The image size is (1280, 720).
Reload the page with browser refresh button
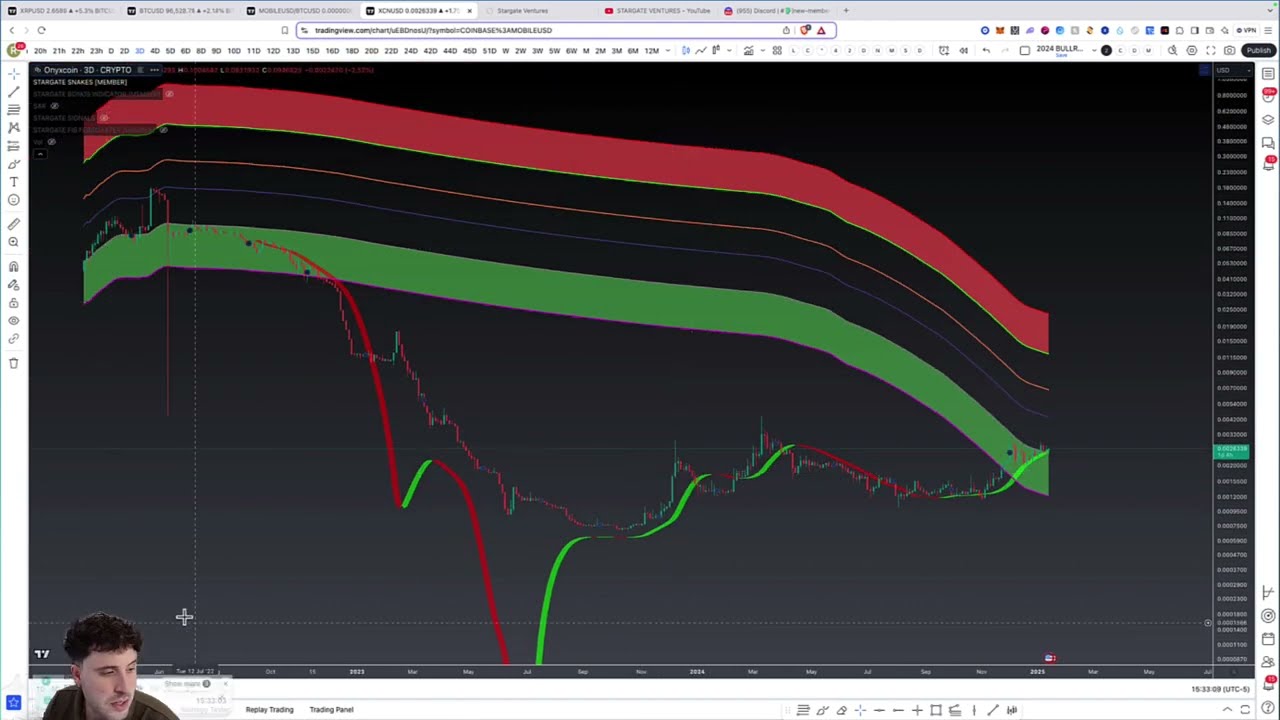coord(41,30)
